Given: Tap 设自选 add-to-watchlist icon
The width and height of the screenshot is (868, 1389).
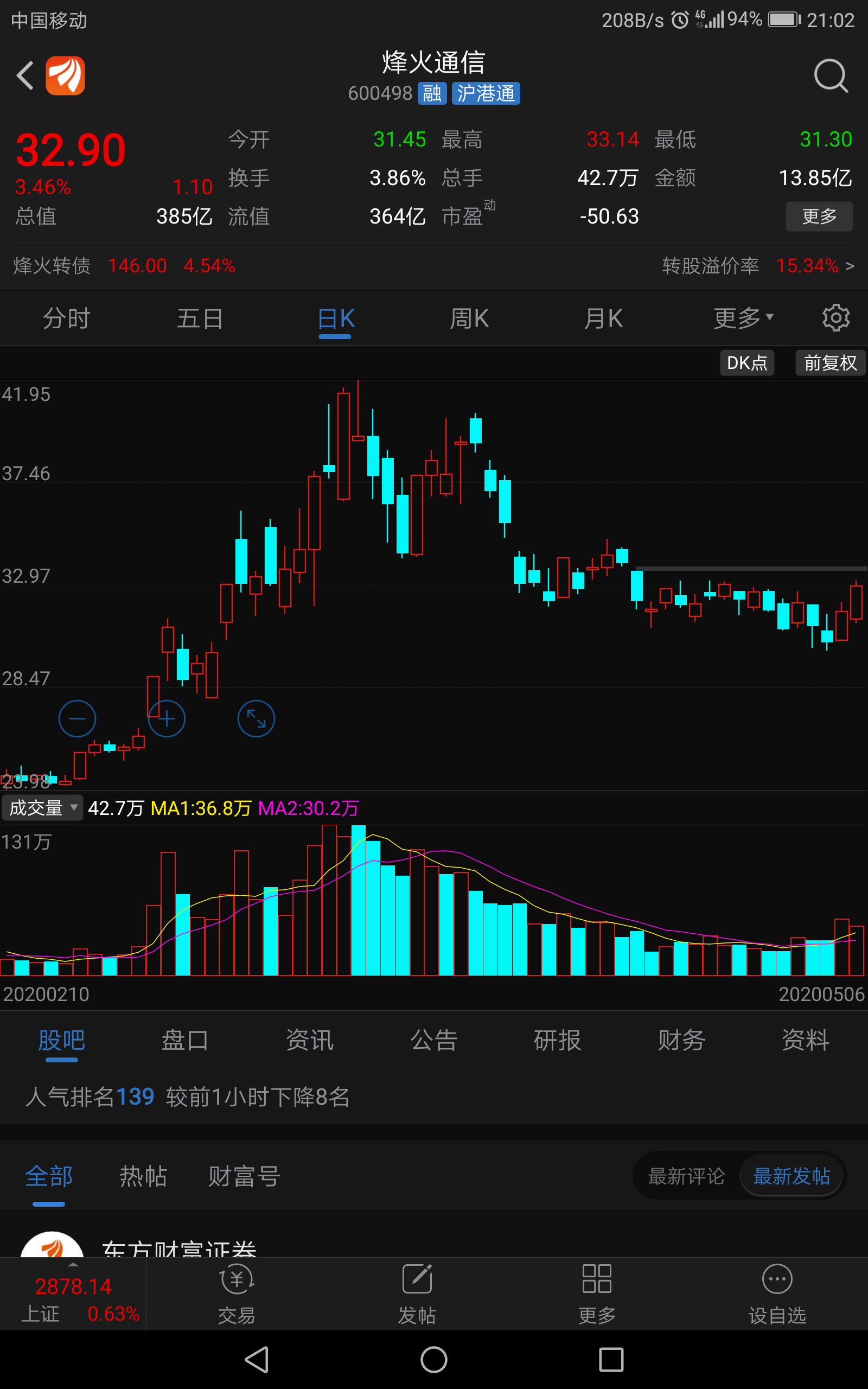Looking at the screenshot, I should (777, 1279).
